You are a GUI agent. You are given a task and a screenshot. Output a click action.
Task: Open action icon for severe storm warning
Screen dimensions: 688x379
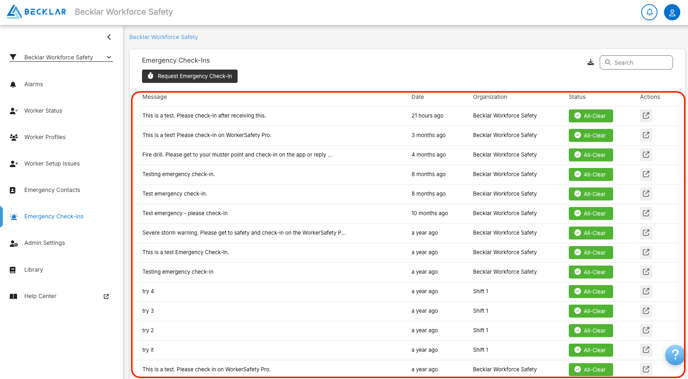pos(646,233)
